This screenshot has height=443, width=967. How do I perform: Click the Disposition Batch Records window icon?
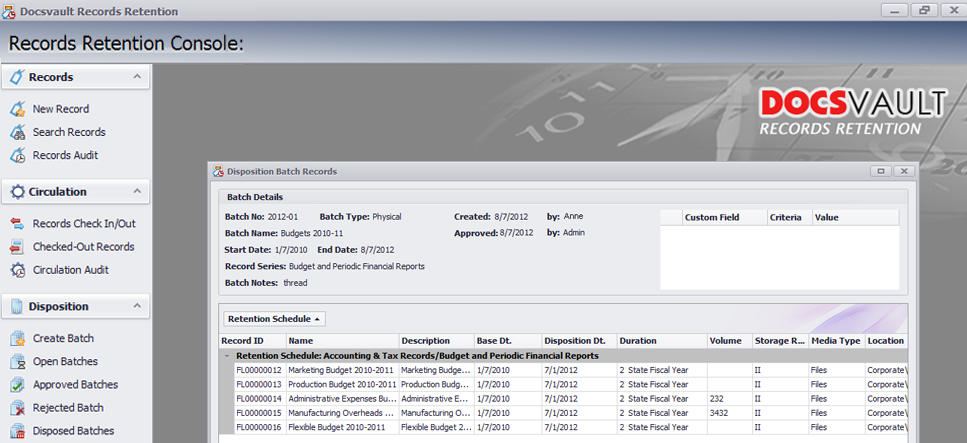point(218,172)
